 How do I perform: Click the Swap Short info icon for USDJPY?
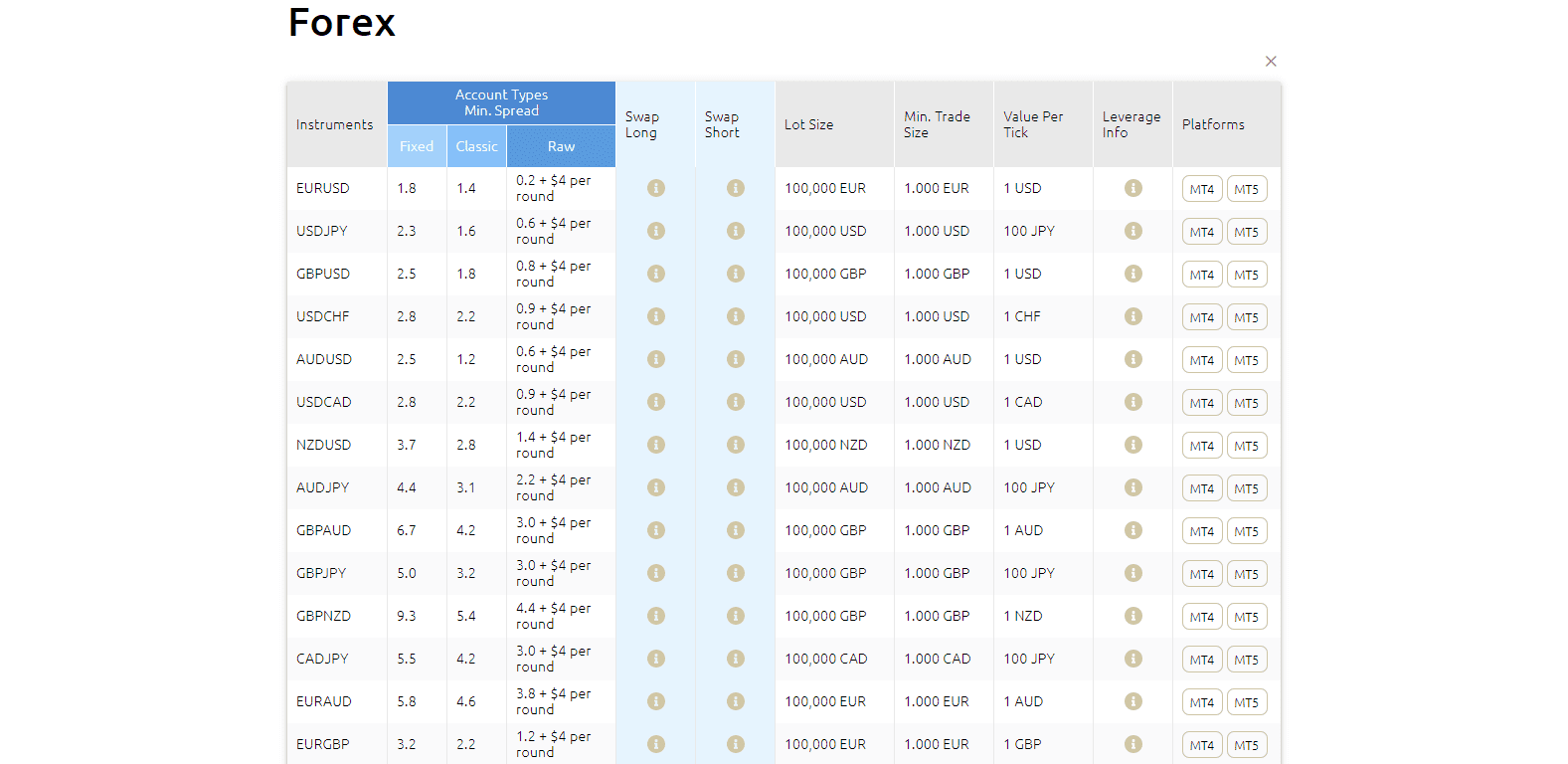pyautogui.click(x=735, y=231)
